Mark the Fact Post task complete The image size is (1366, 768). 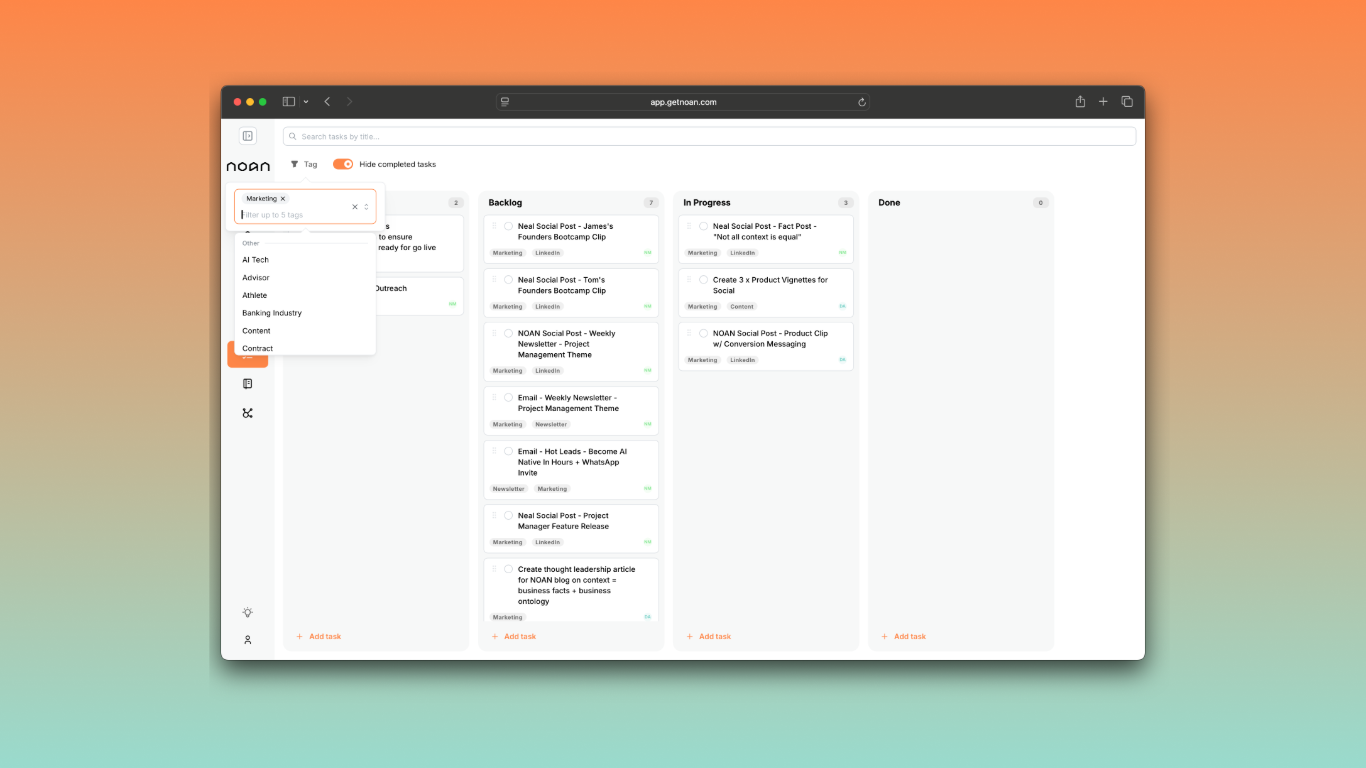click(x=703, y=226)
